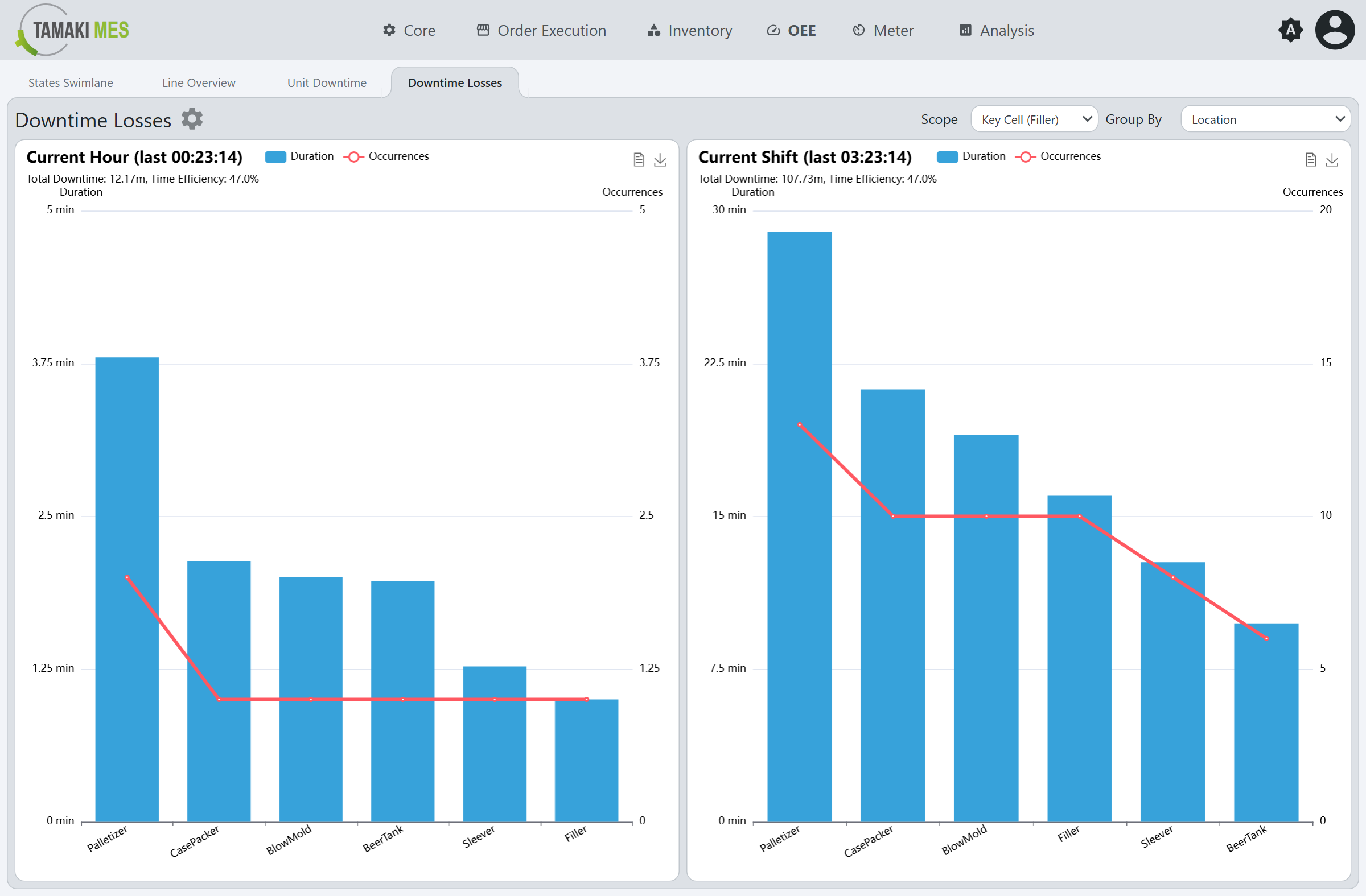1366x896 pixels.
Task: Click Palletizer bar in Current Shift chart
Action: point(800,527)
